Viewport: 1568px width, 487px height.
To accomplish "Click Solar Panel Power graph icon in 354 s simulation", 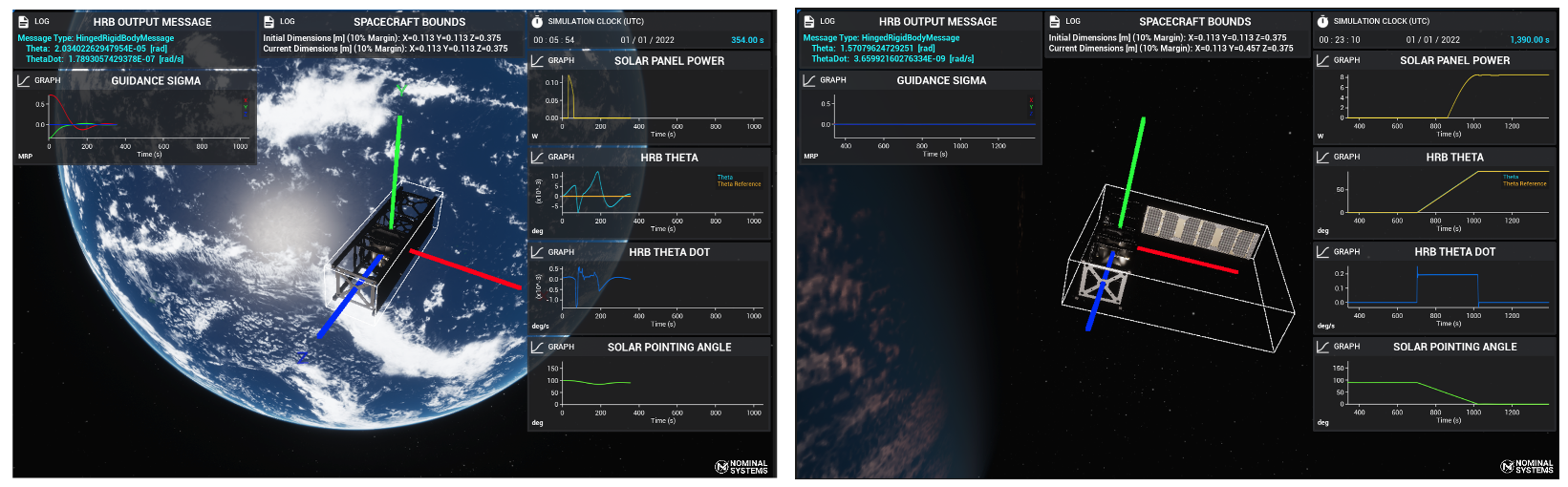I will [x=537, y=60].
